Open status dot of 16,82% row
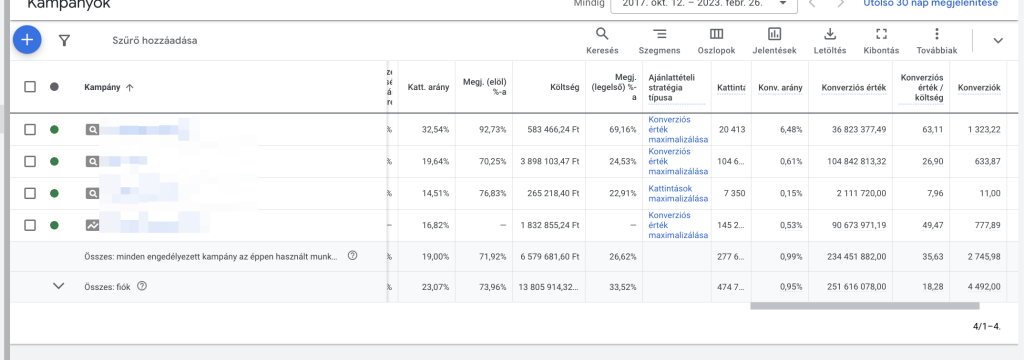This screenshot has height=360, width=1024. click(54, 225)
